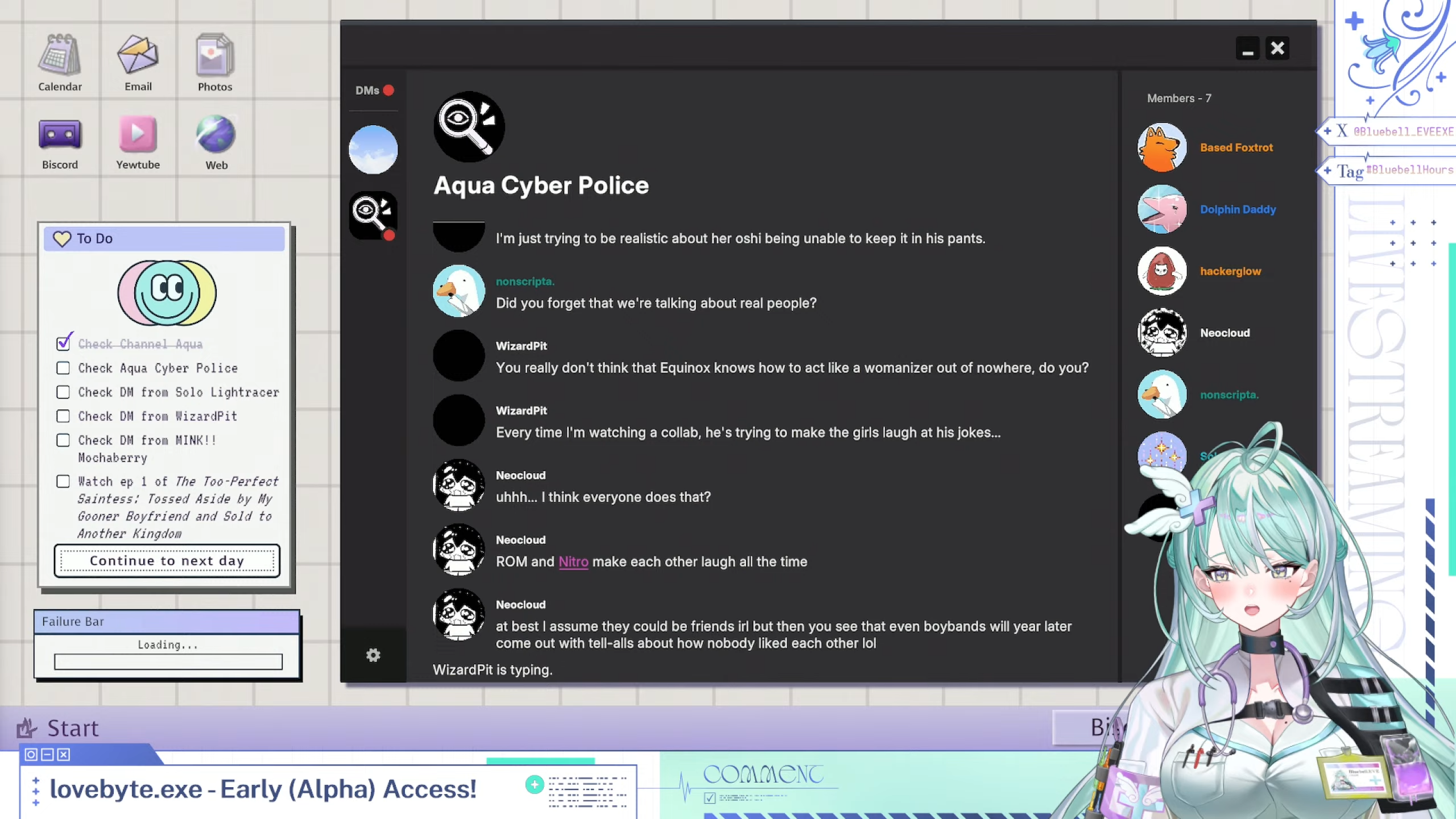Toggle the 'Watch ep 1' task checkbox
This screenshot has height=819, width=1456.
tap(63, 481)
